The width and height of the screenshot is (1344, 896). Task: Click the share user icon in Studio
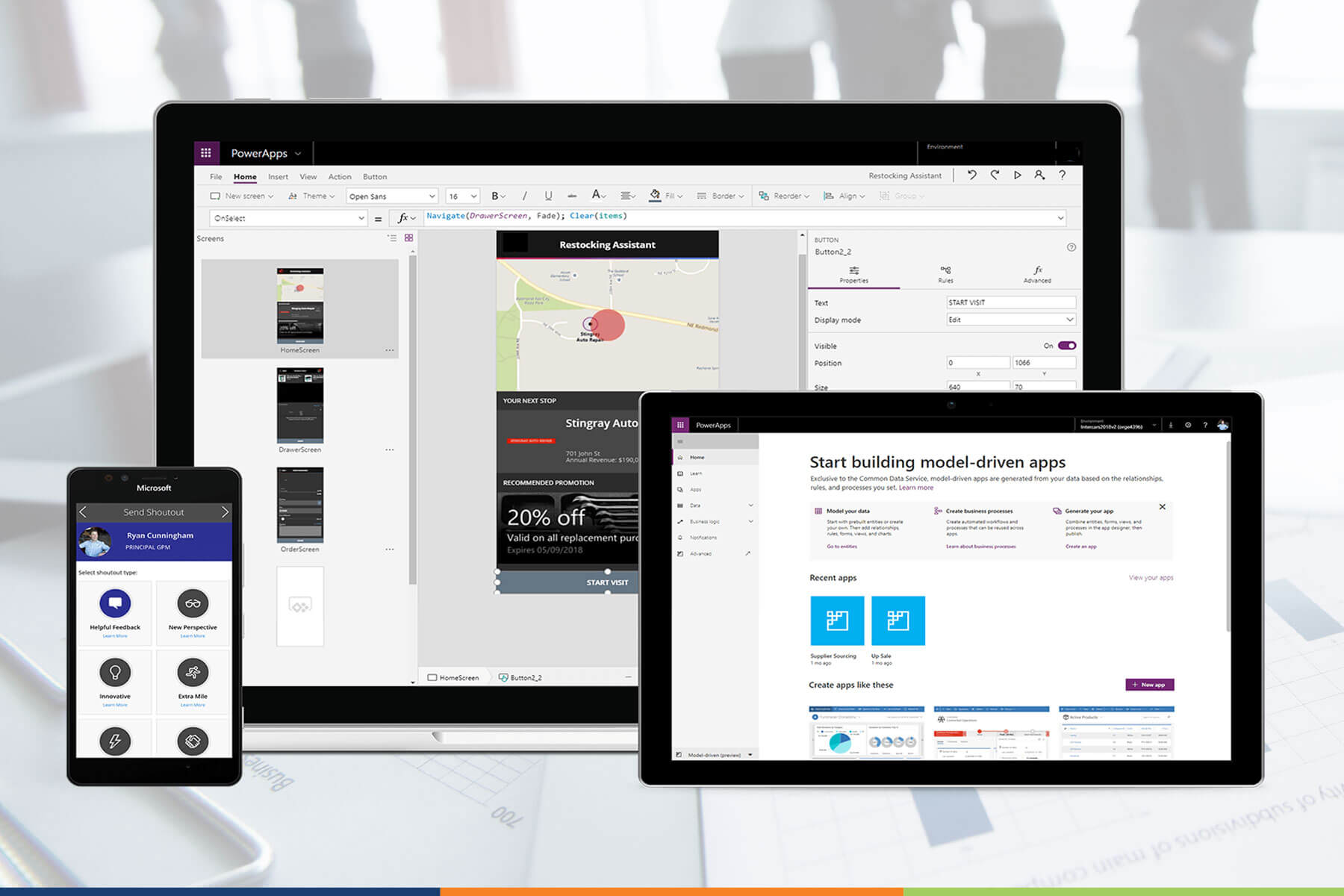click(1039, 175)
